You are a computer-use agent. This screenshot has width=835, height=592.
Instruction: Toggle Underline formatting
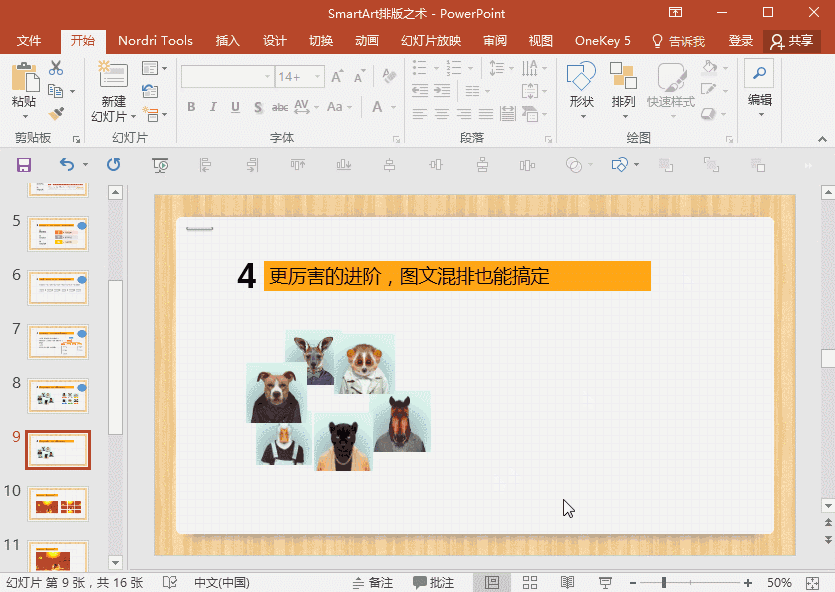pyautogui.click(x=235, y=107)
